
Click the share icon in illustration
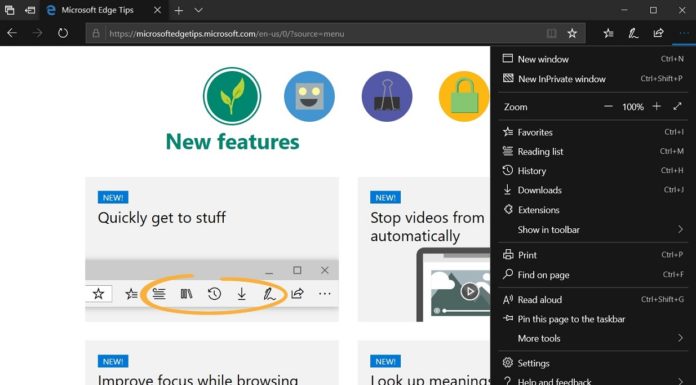tap(297, 294)
